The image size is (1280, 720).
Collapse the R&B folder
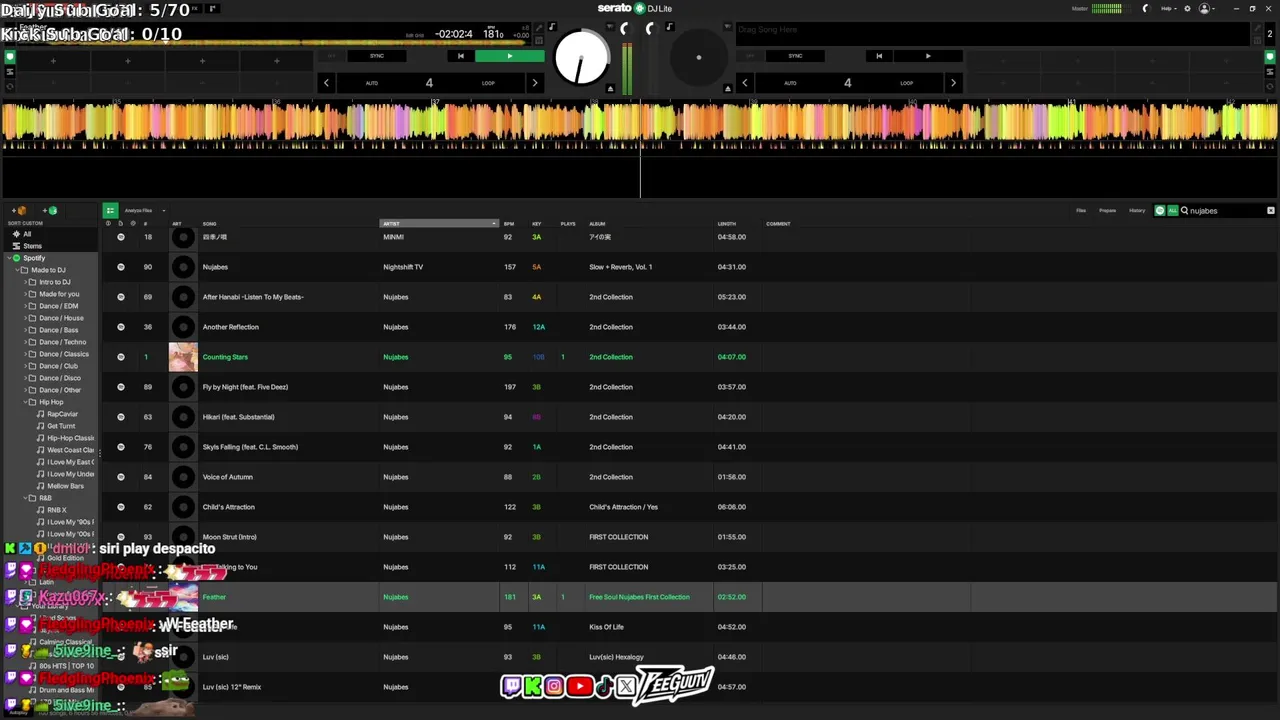coord(25,498)
